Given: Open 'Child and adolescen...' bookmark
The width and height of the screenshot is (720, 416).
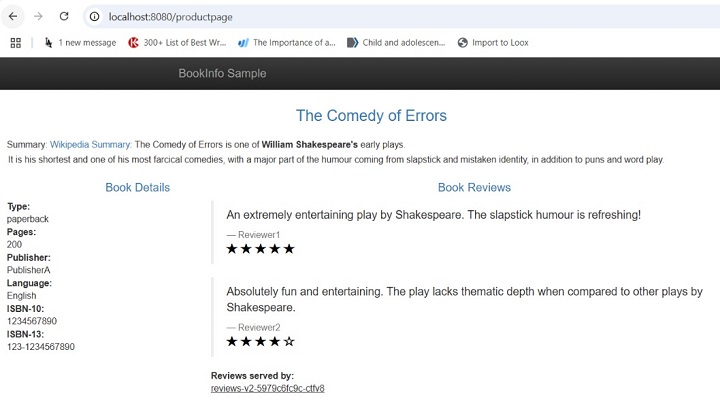Looking at the screenshot, I should (396, 43).
